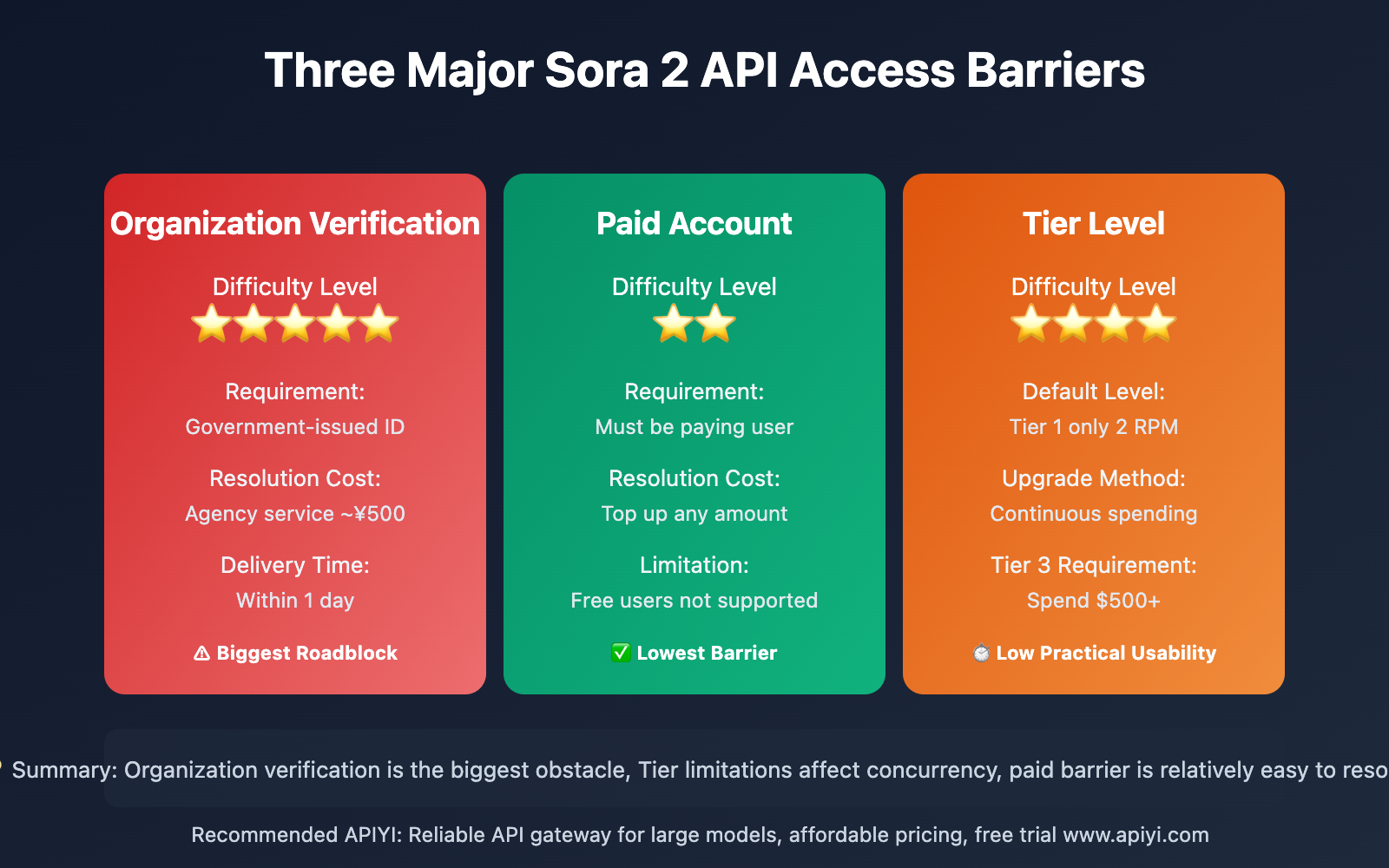
Task: Click the fifth star under Organization Verification
Action: coord(379,325)
